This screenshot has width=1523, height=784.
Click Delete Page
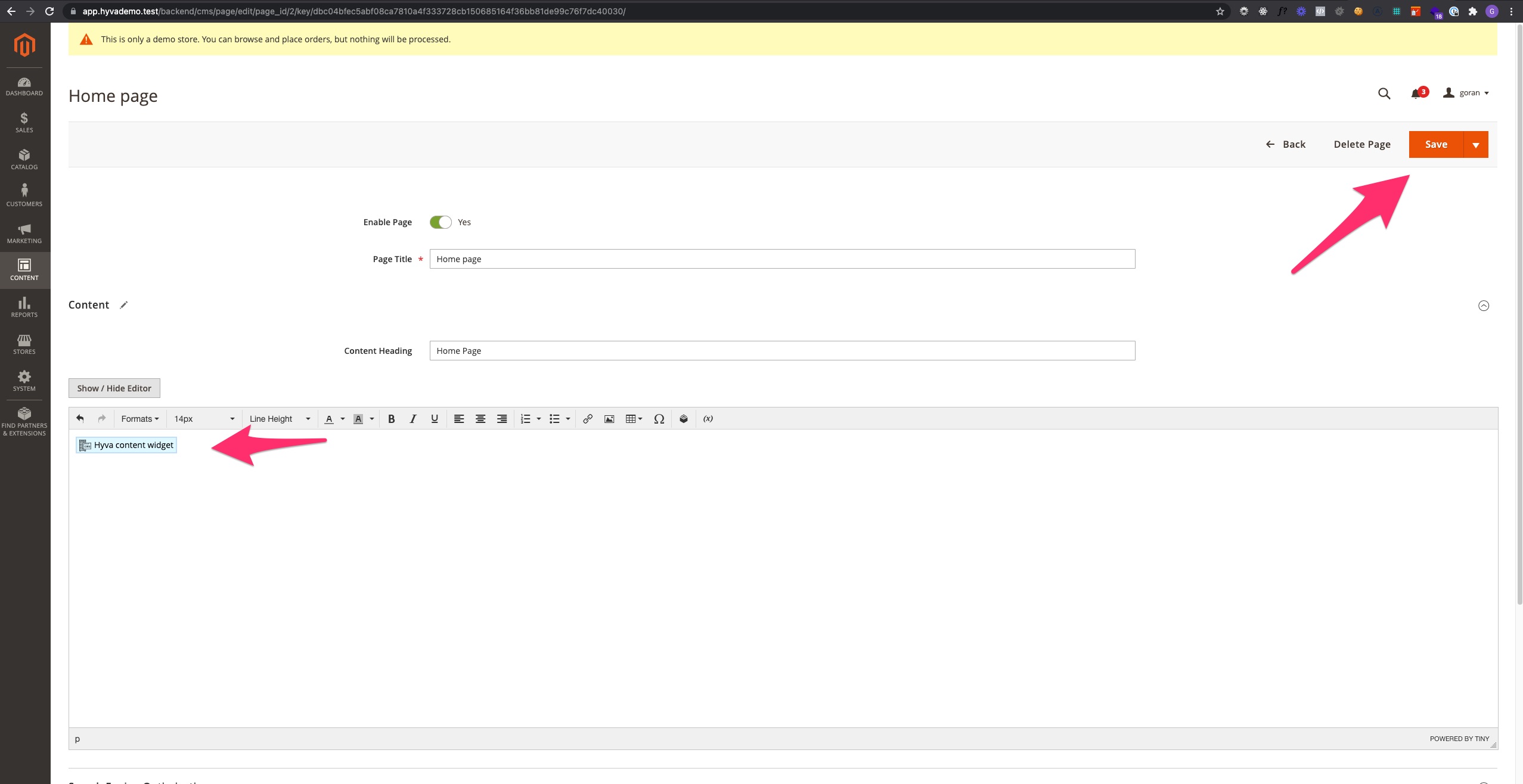tap(1362, 145)
